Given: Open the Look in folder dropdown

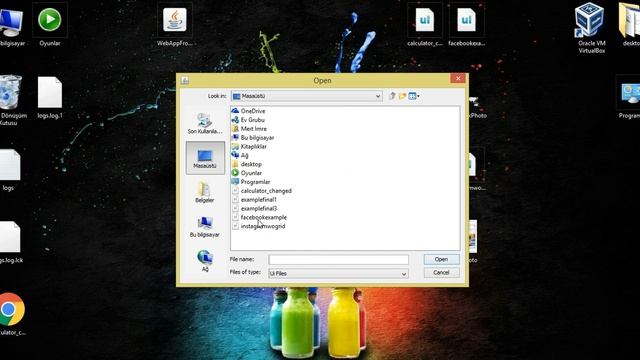Looking at the screenshot, I should (x=307, y=96).
